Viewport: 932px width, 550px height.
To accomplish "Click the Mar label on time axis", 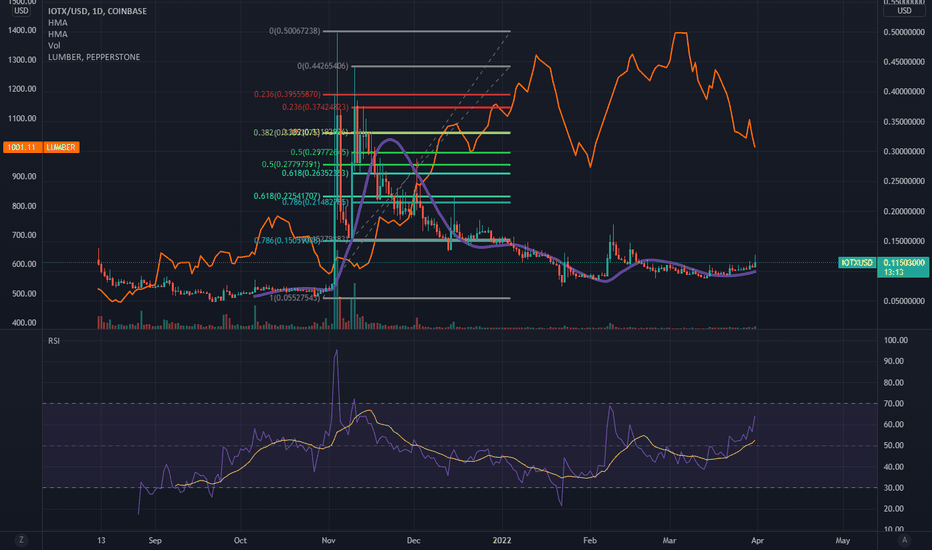I will pyautogui.click(x=669, y=540).
